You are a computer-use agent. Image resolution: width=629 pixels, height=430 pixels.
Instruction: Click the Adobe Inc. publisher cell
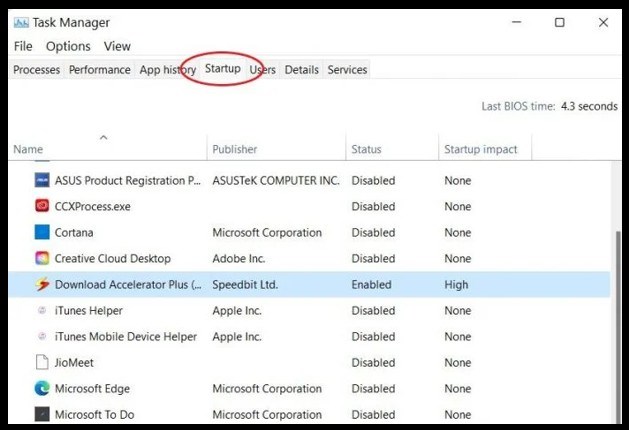(x=239, y=258)
